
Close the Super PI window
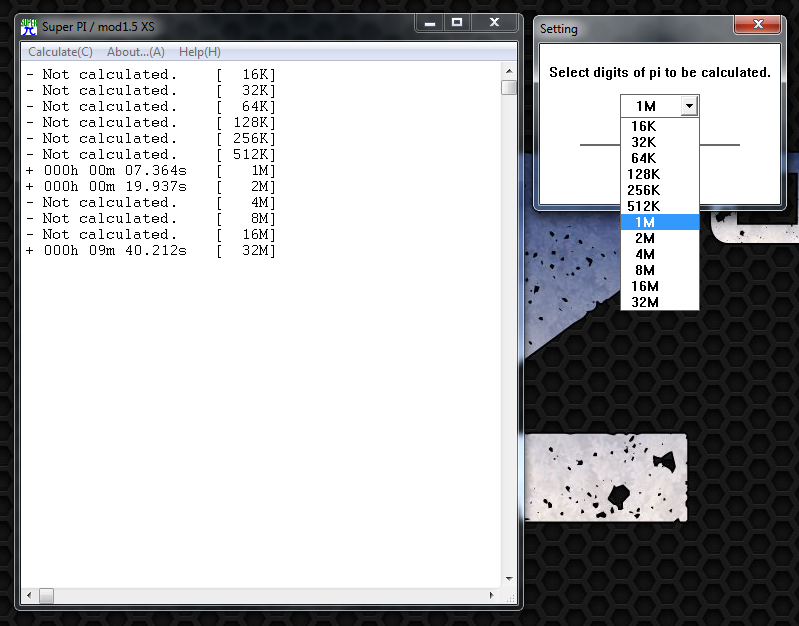pos(494,23)
